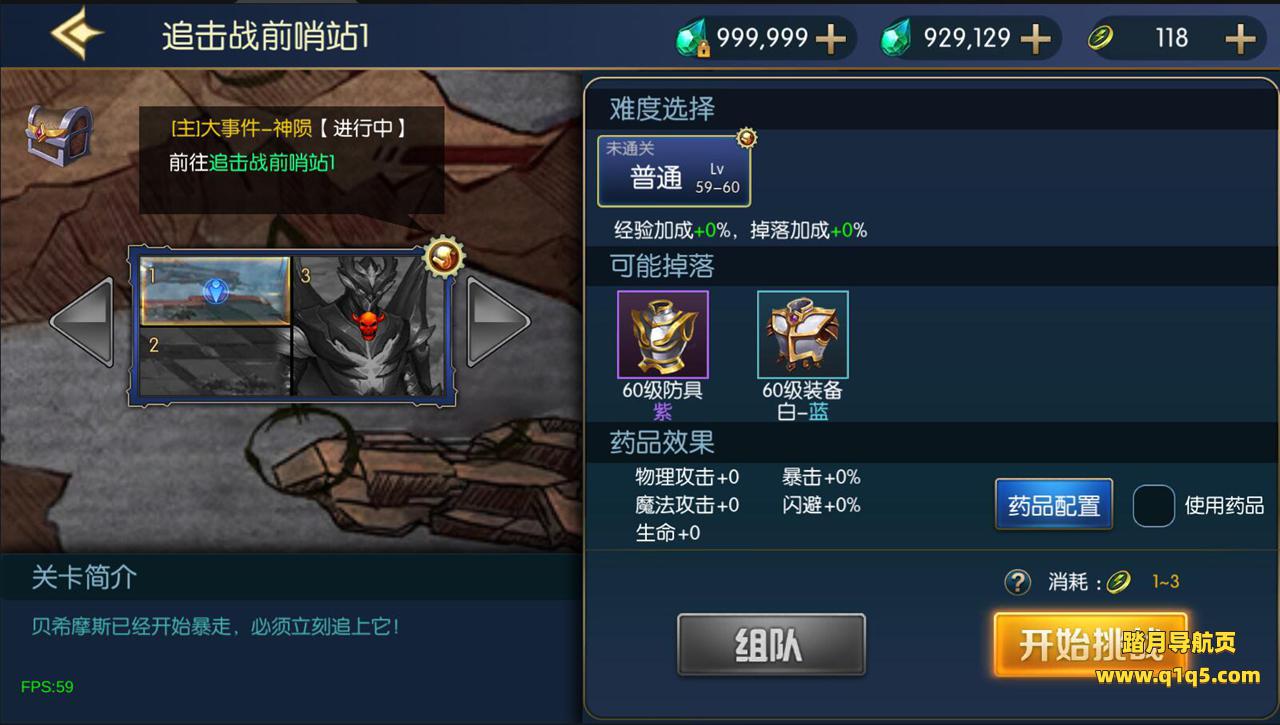Enable the 使用药品 checkbox

[1153, 505]
